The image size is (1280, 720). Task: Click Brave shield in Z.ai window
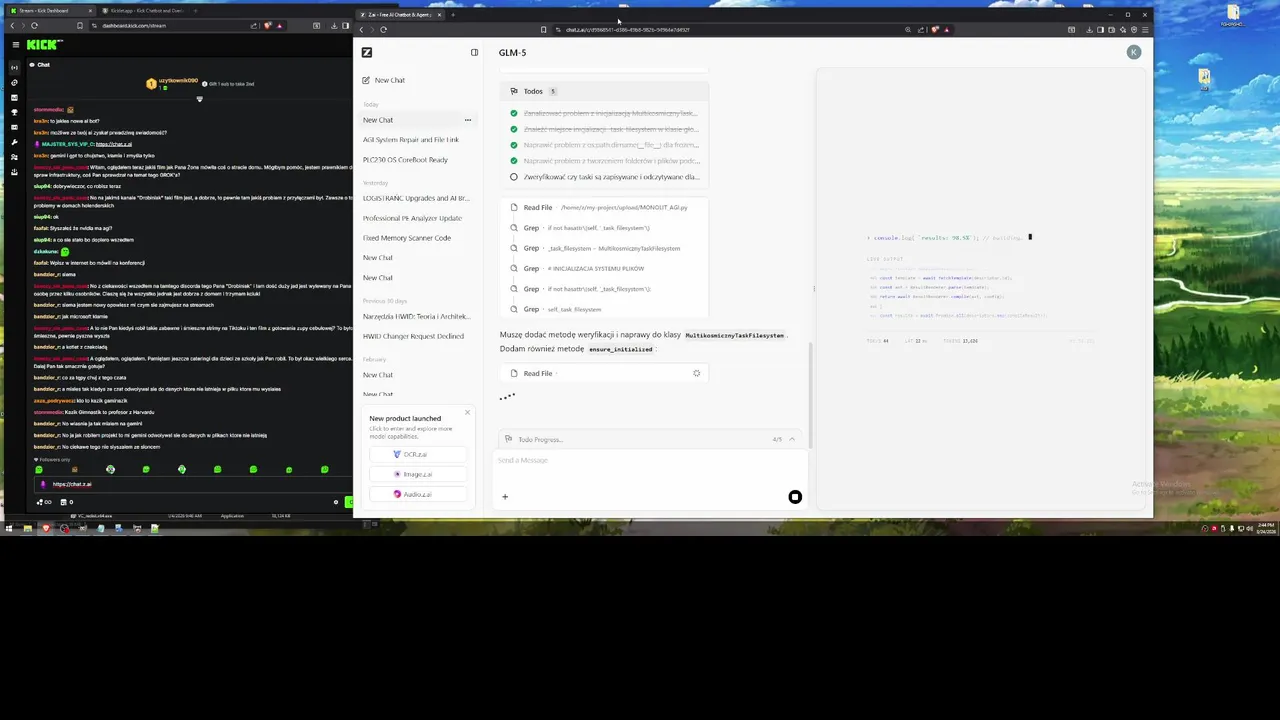935,29
